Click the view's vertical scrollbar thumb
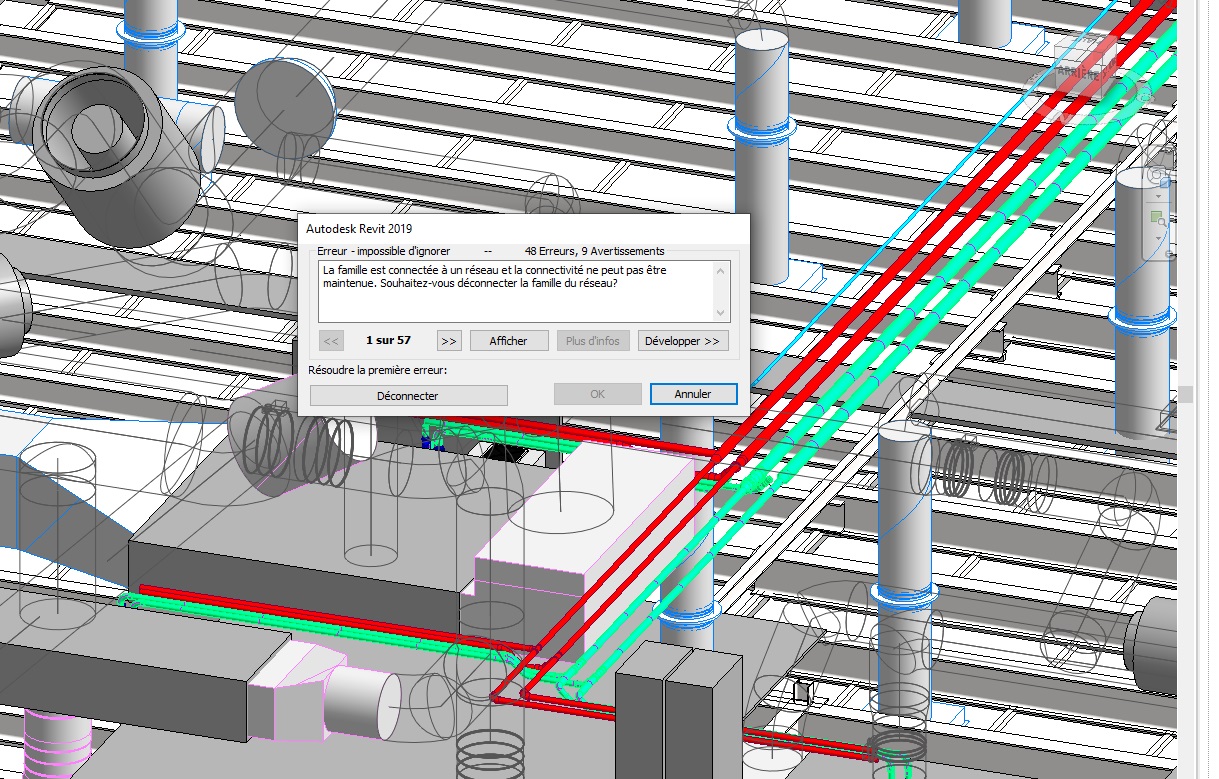The height and width of the screenshot is (779, 1219). tap(1186, 394)
